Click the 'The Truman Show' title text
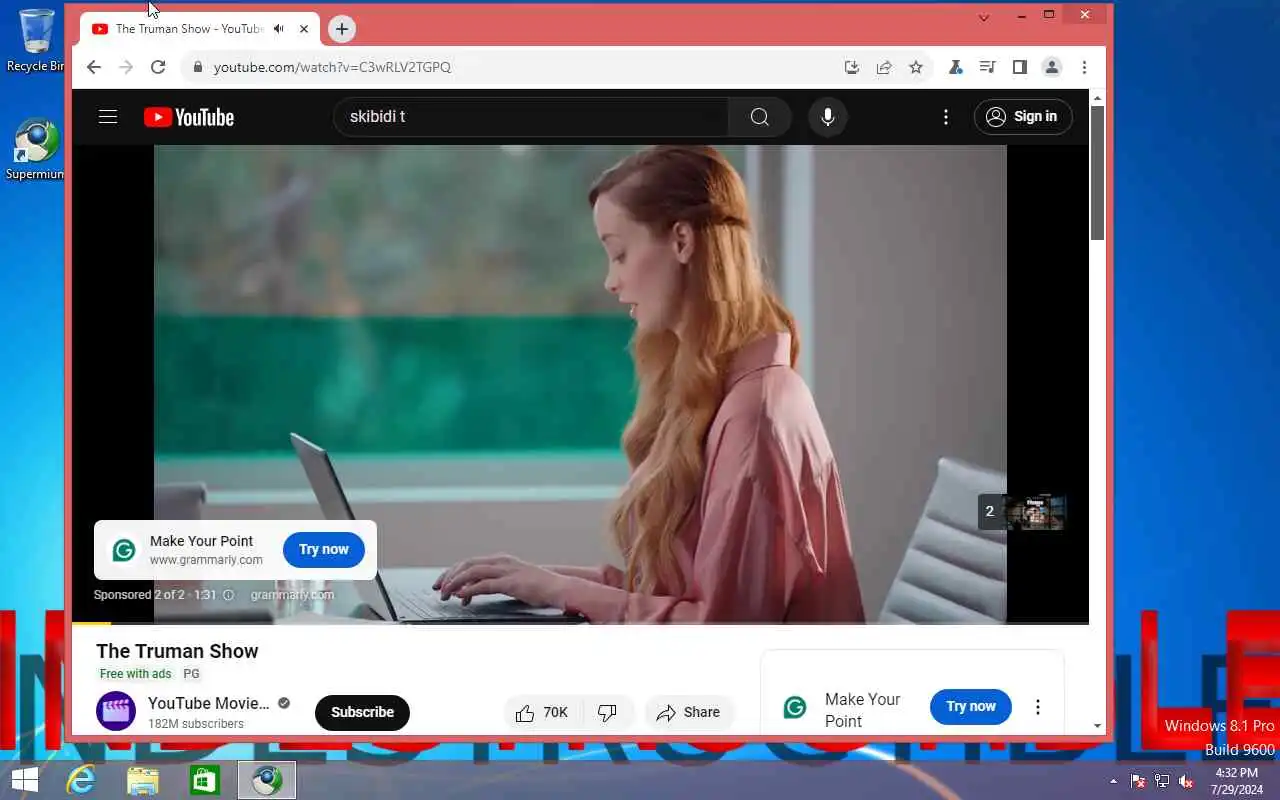 click(177, 651)
